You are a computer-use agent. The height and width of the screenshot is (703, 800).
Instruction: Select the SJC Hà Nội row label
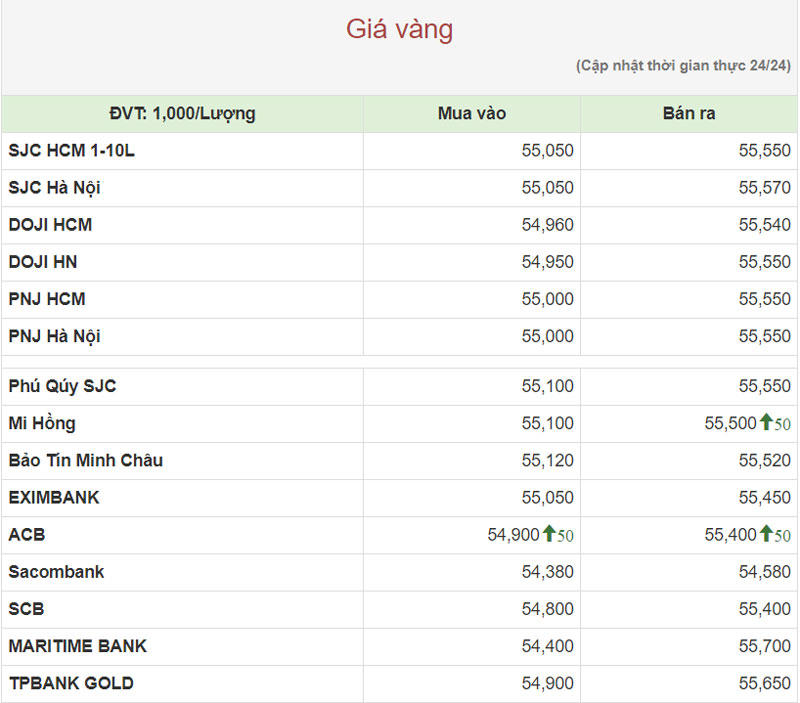click(54, 187)
